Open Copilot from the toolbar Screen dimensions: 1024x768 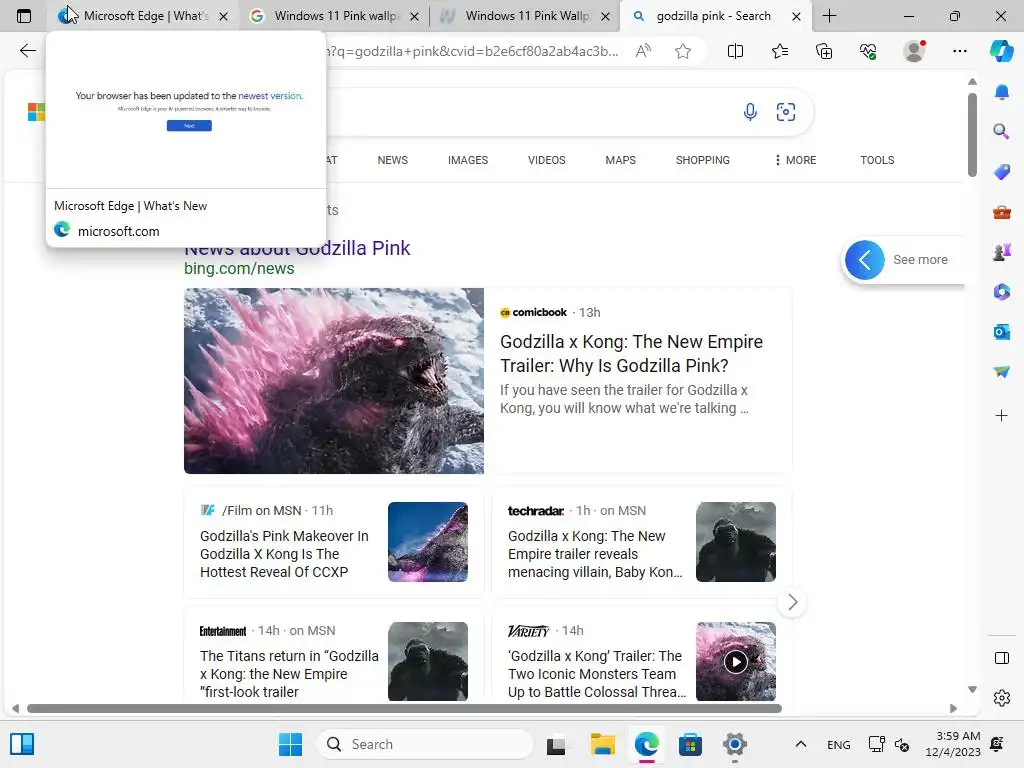tap(1001, 51)
